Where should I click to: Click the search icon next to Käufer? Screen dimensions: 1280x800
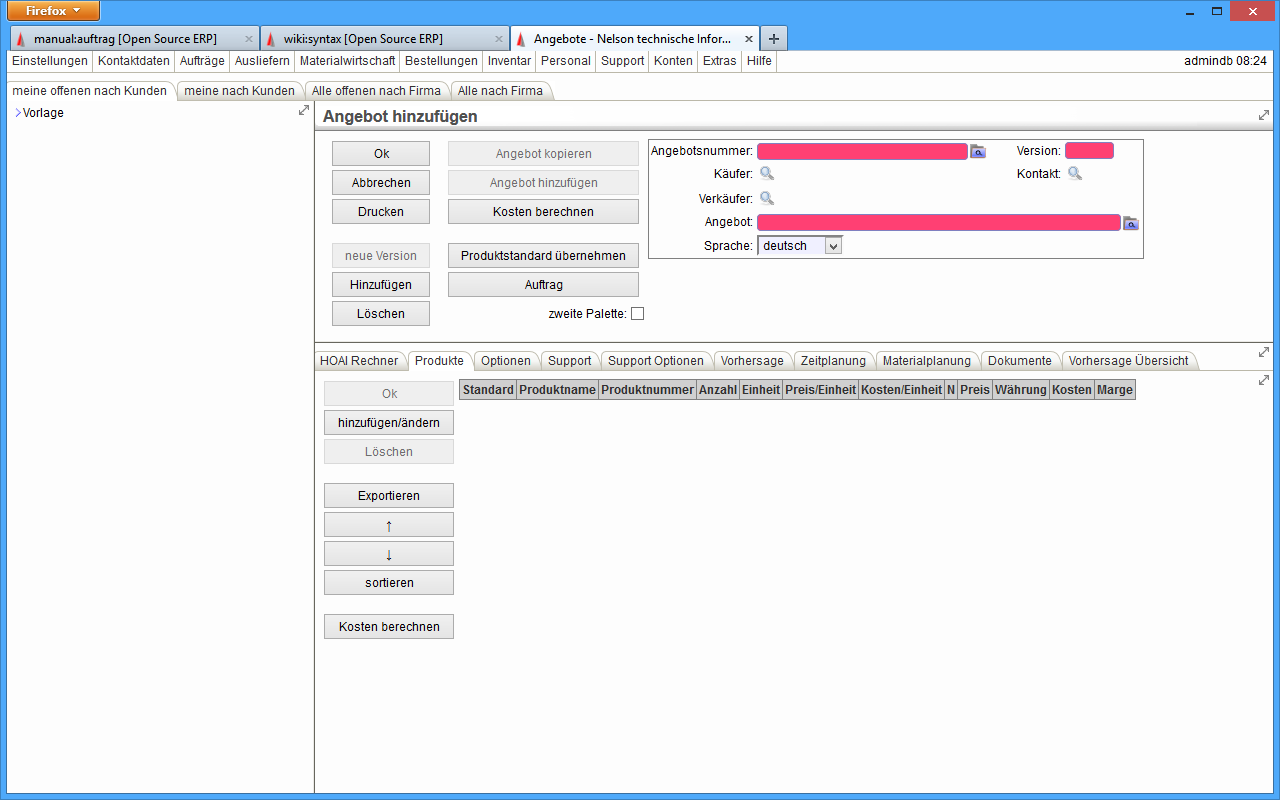click(767, 174)
